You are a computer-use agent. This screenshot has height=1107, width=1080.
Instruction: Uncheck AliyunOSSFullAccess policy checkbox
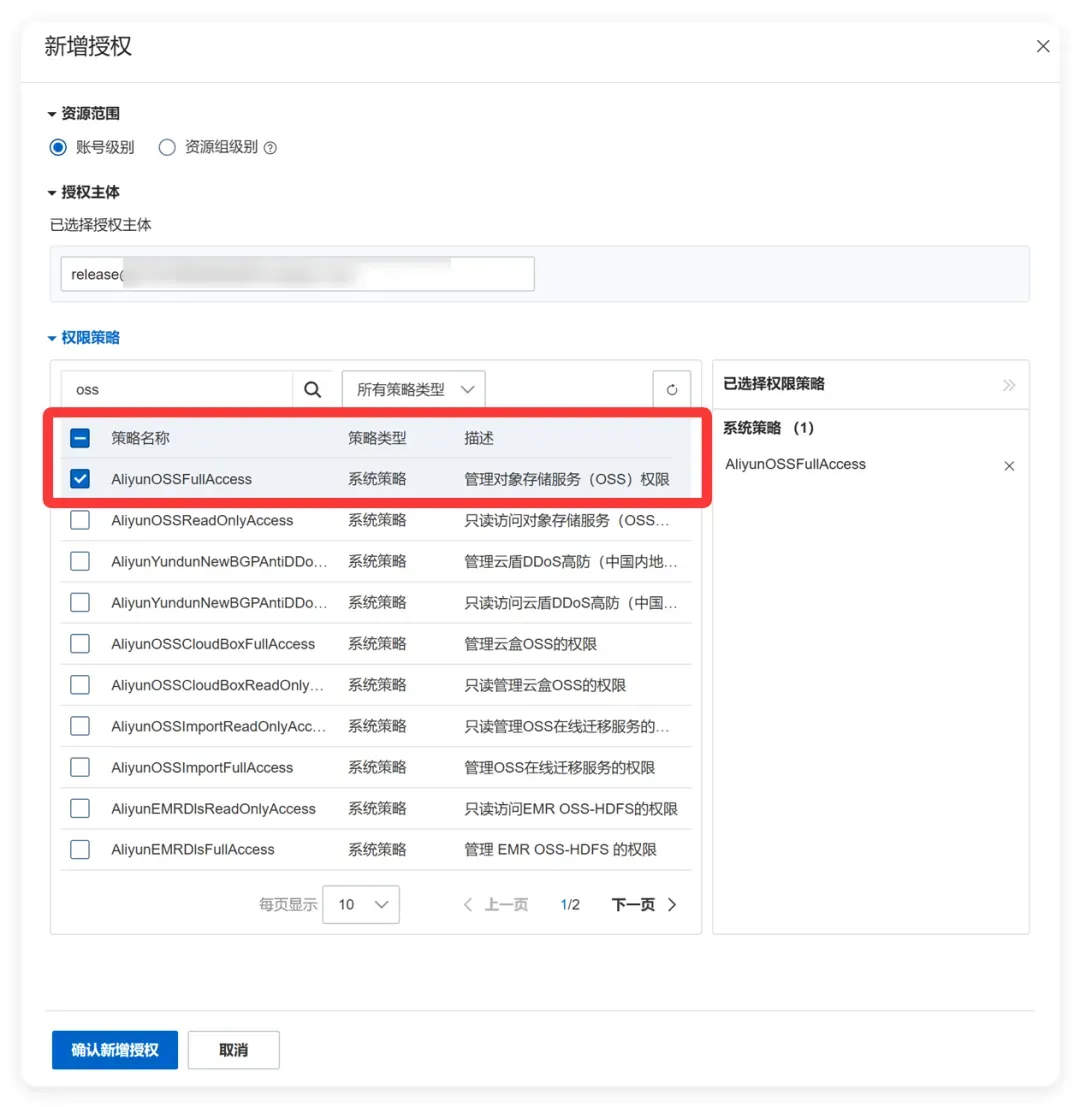tap(80, 479)
